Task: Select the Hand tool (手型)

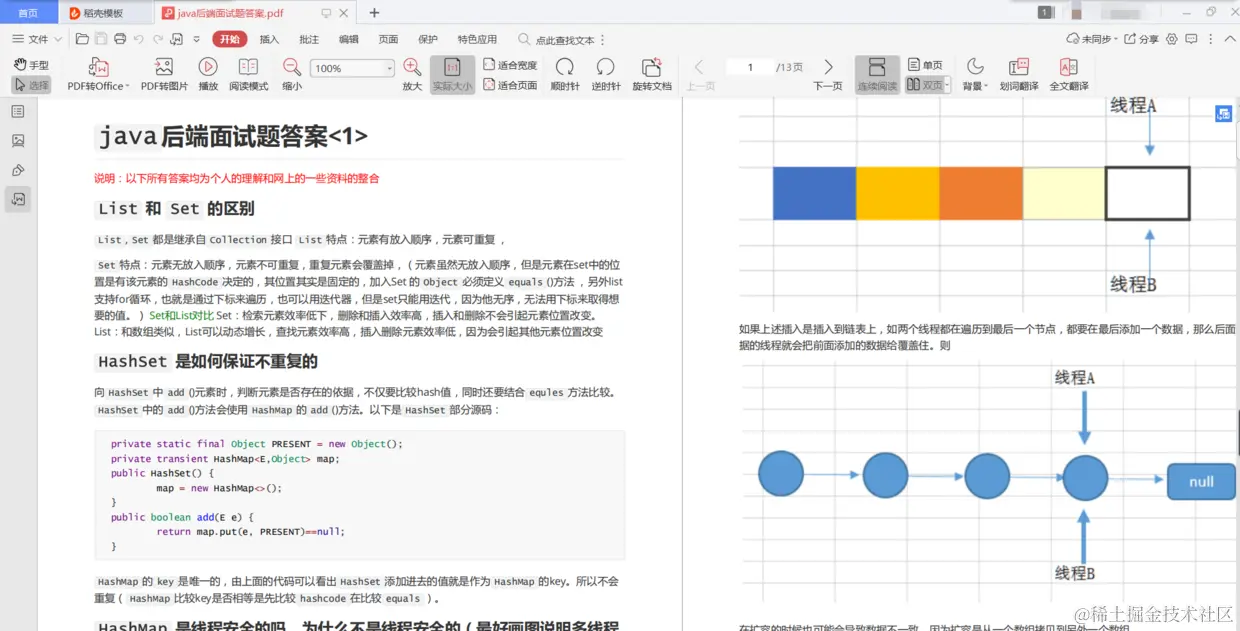Action: pos(31,65)
